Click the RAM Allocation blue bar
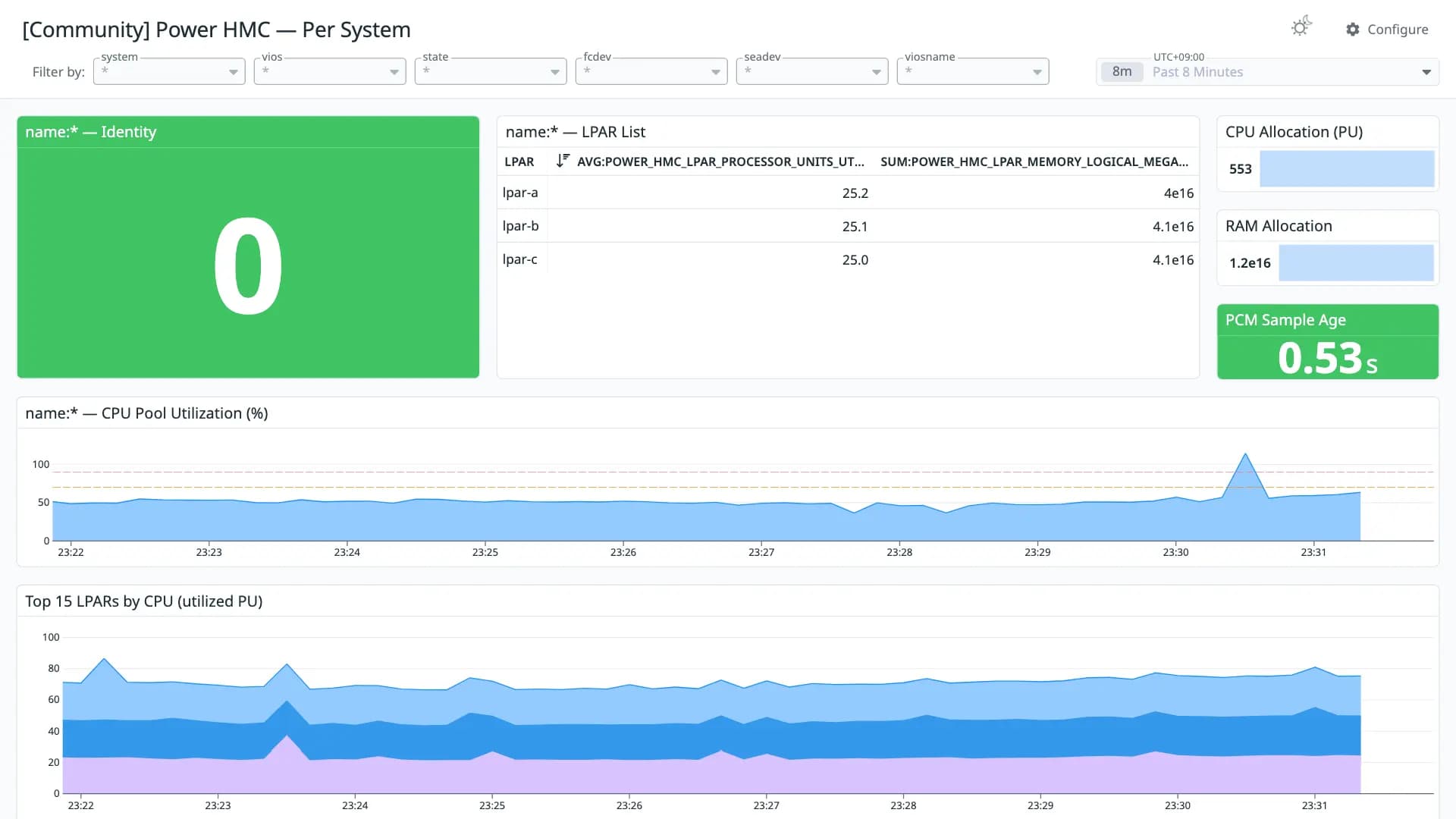 pos(1356,262)
